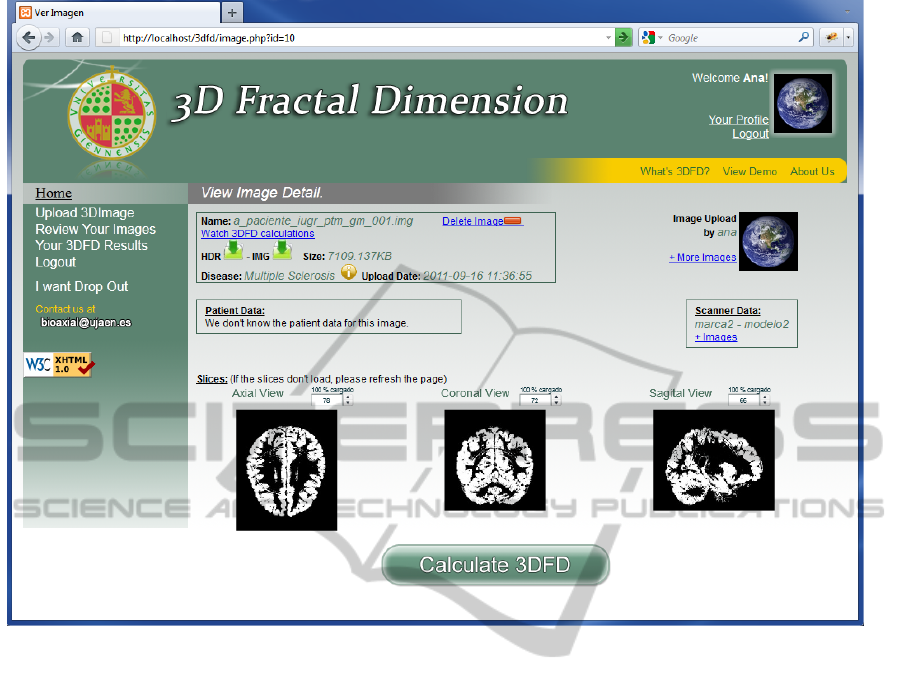The image size is (901, 692).
Task: Download the IMG file via green arrow icon
Action: coord(282,251)
